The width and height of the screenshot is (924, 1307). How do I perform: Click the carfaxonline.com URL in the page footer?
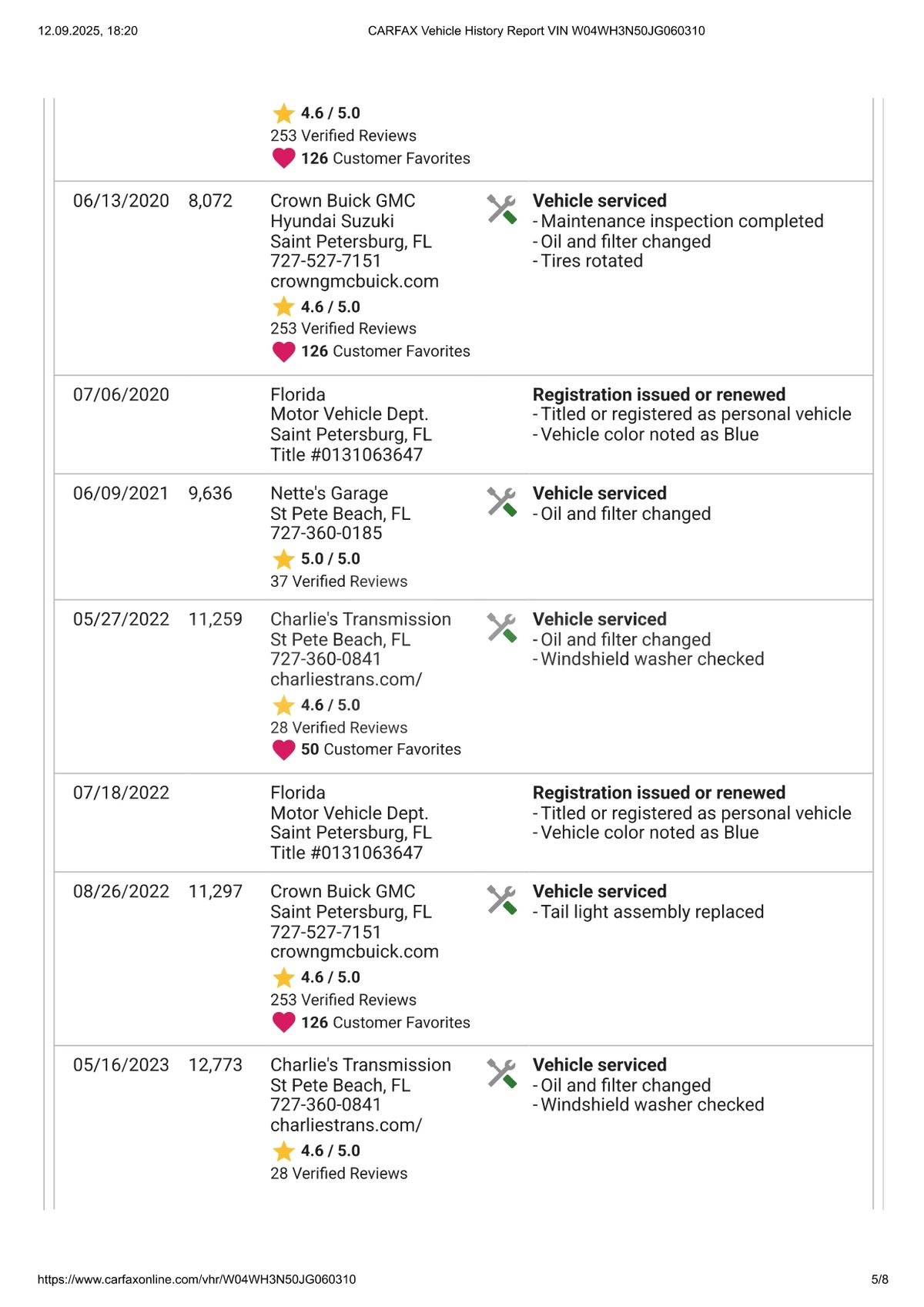(197, 1279)
